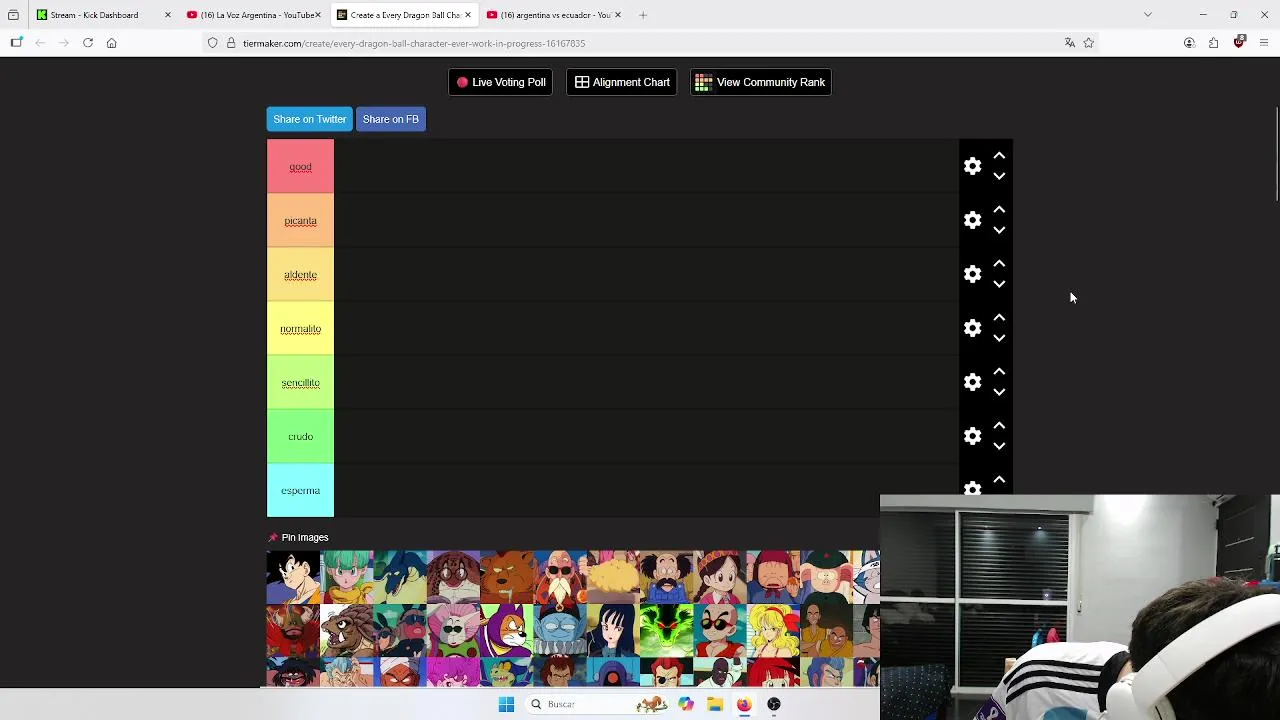Select the red good tier label
Viewport: 1280px width, 720px height.
300,167
